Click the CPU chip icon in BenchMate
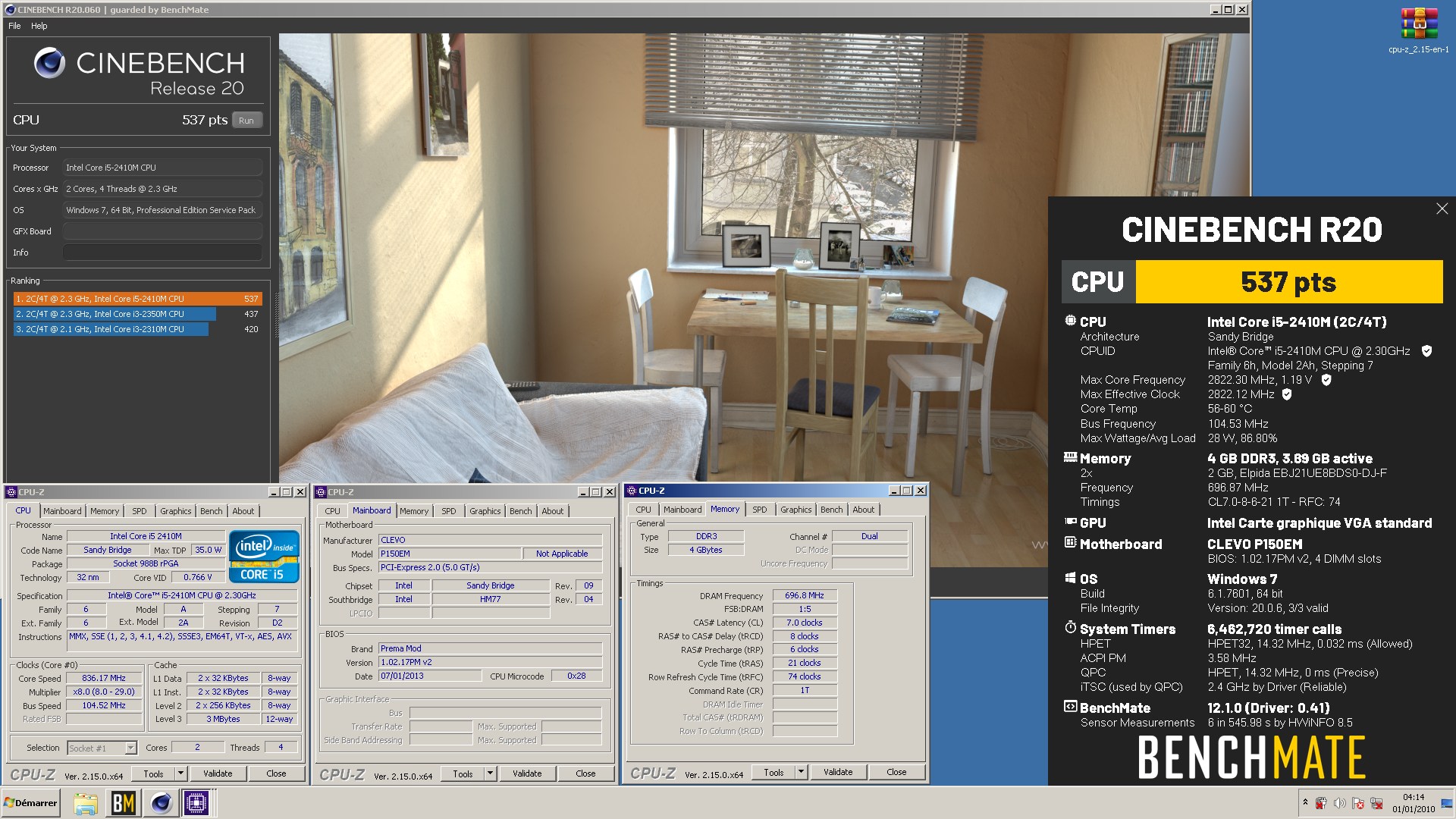1456x819 pixels. click(x=1071, y=321)
